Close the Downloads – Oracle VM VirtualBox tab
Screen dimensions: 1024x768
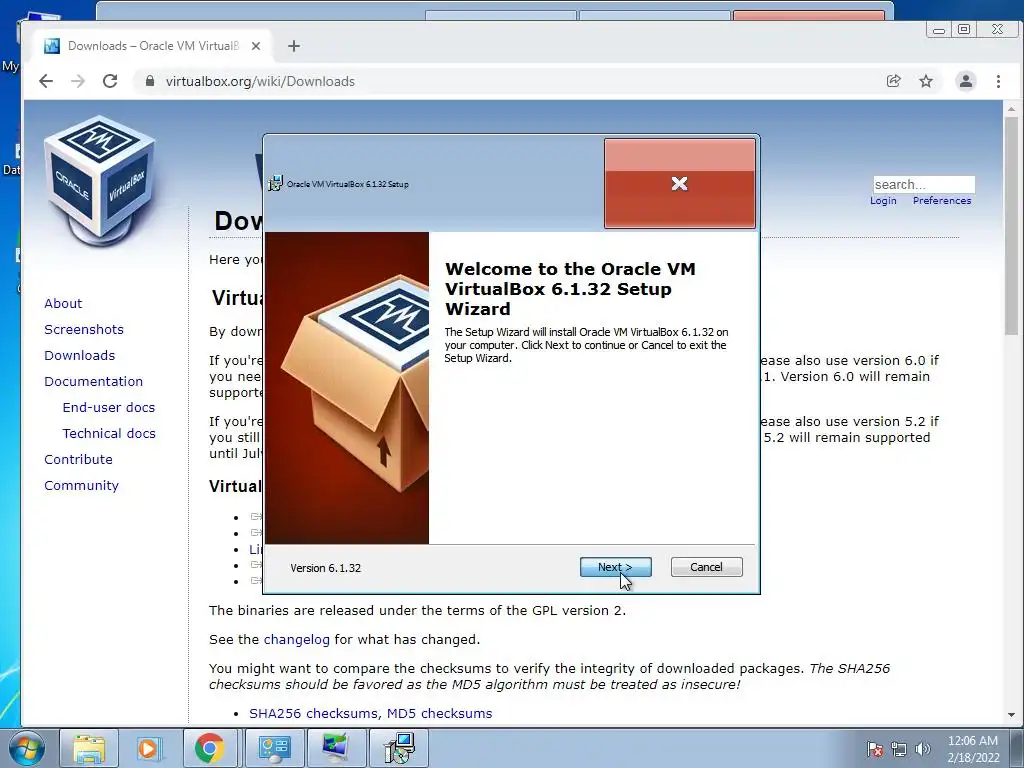pyautogui.click(x=256, y=46)
